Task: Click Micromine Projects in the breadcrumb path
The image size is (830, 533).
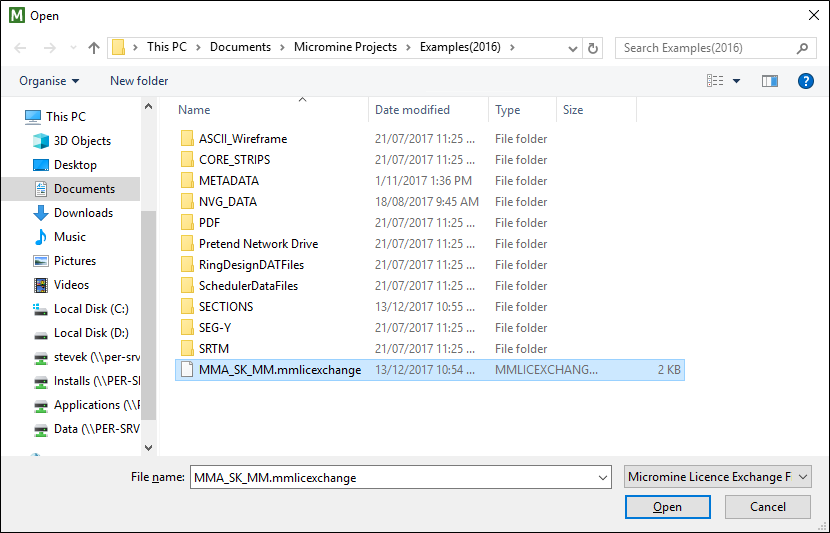Action: [x=345, y=47]
